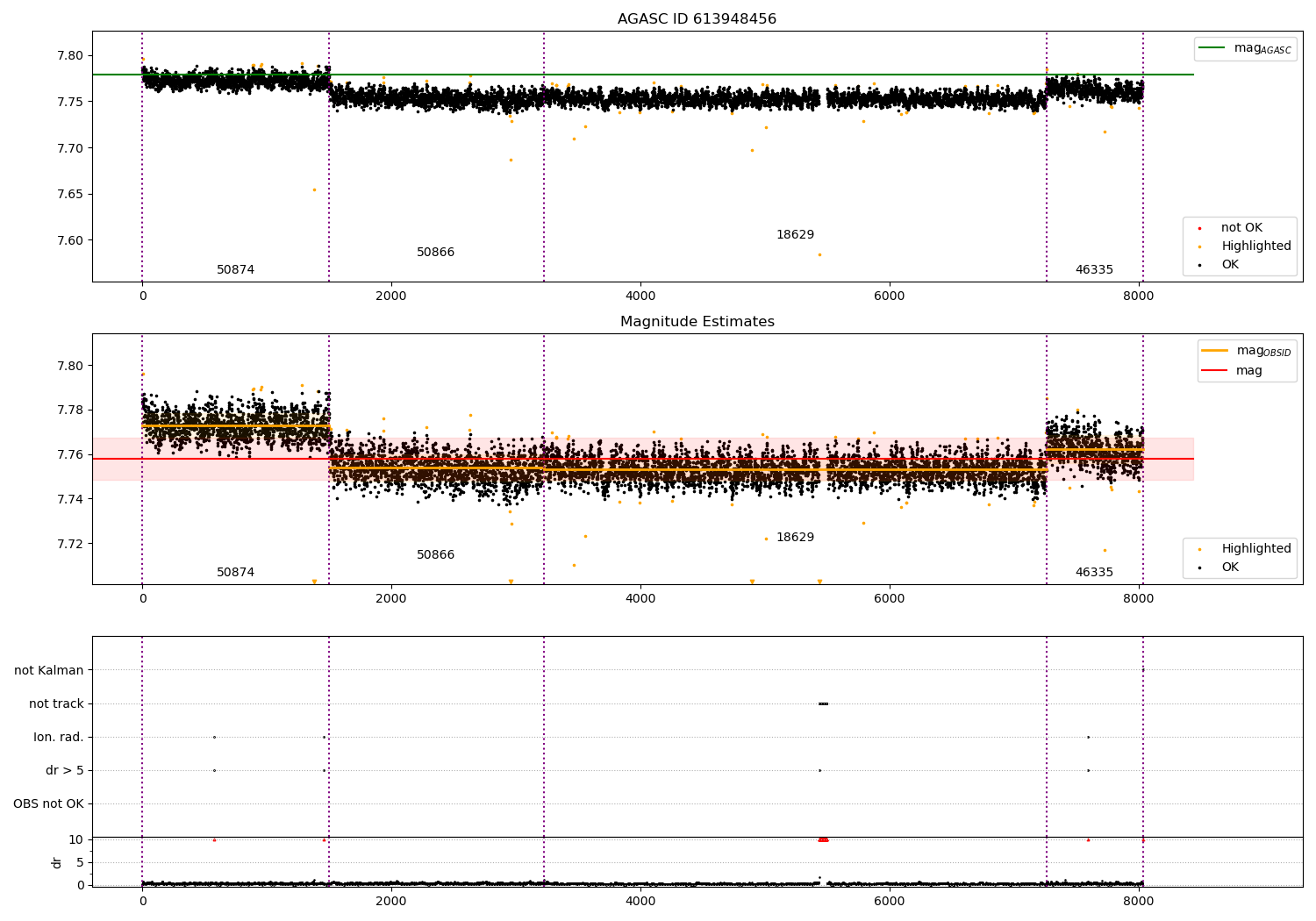Click the 'not OK' legend entry in top plot
Viewport: 1316px width, 921px height.
point(1232,228)
